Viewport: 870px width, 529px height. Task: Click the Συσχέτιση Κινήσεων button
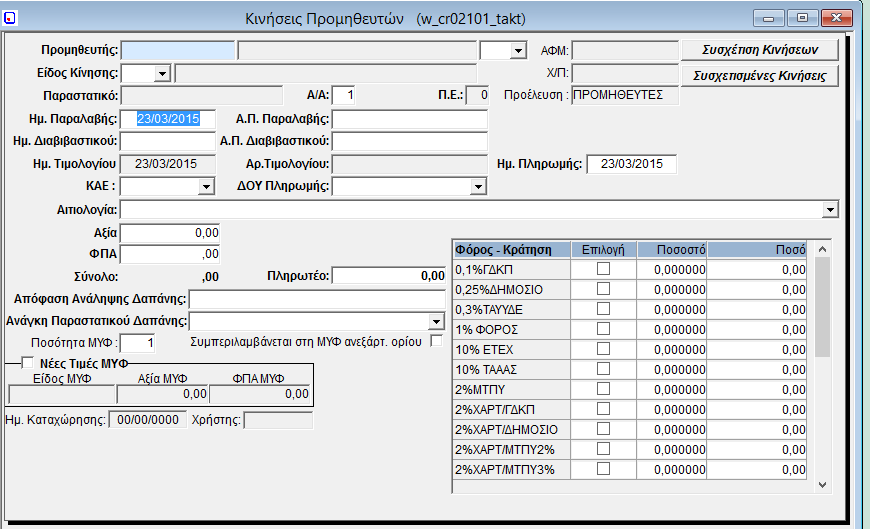pyautogui.click(x=760, y=50)
